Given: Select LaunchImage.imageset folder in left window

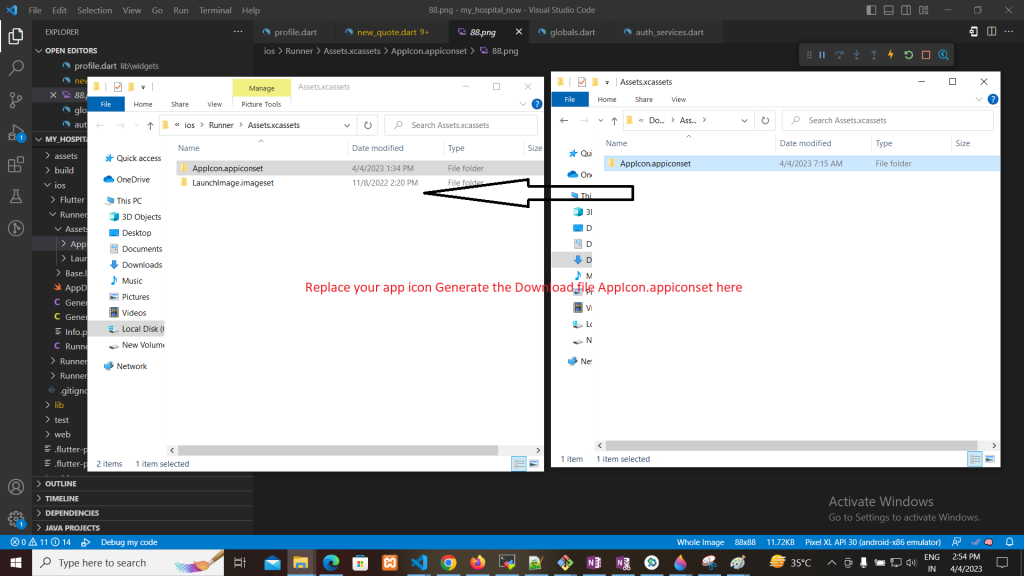Looking at the screenshot, I should [233, 183].
